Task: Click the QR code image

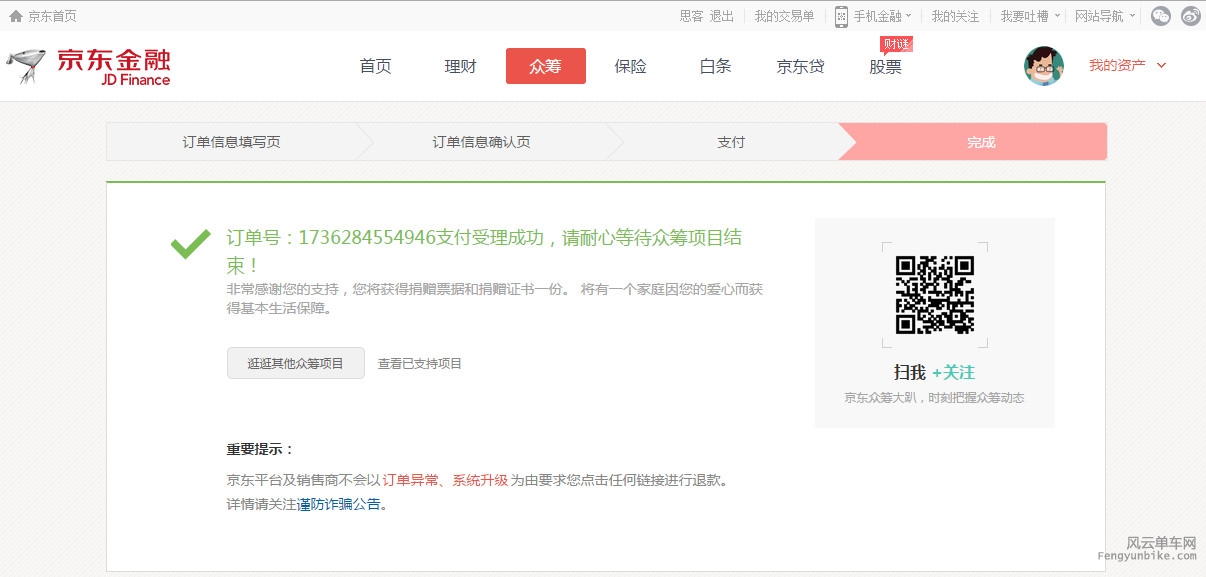Action: (934, 294)
